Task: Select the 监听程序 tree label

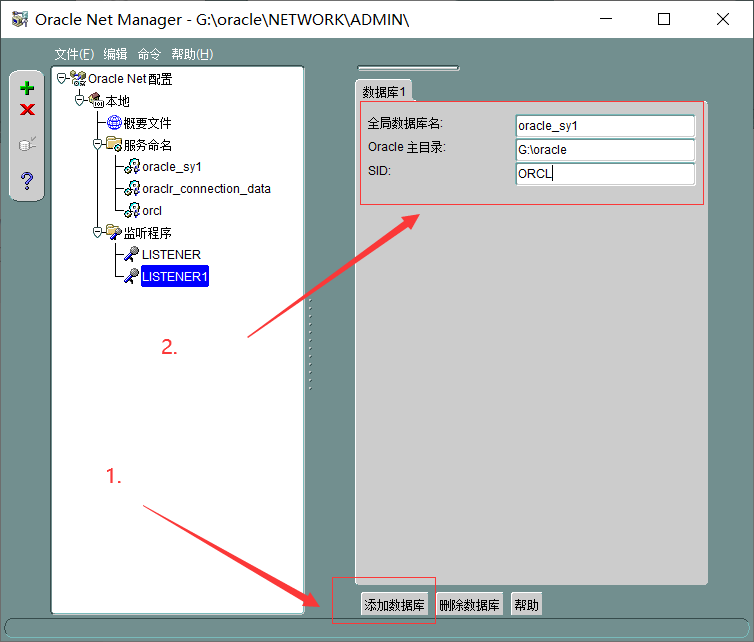Action: (x=147, y=233)
